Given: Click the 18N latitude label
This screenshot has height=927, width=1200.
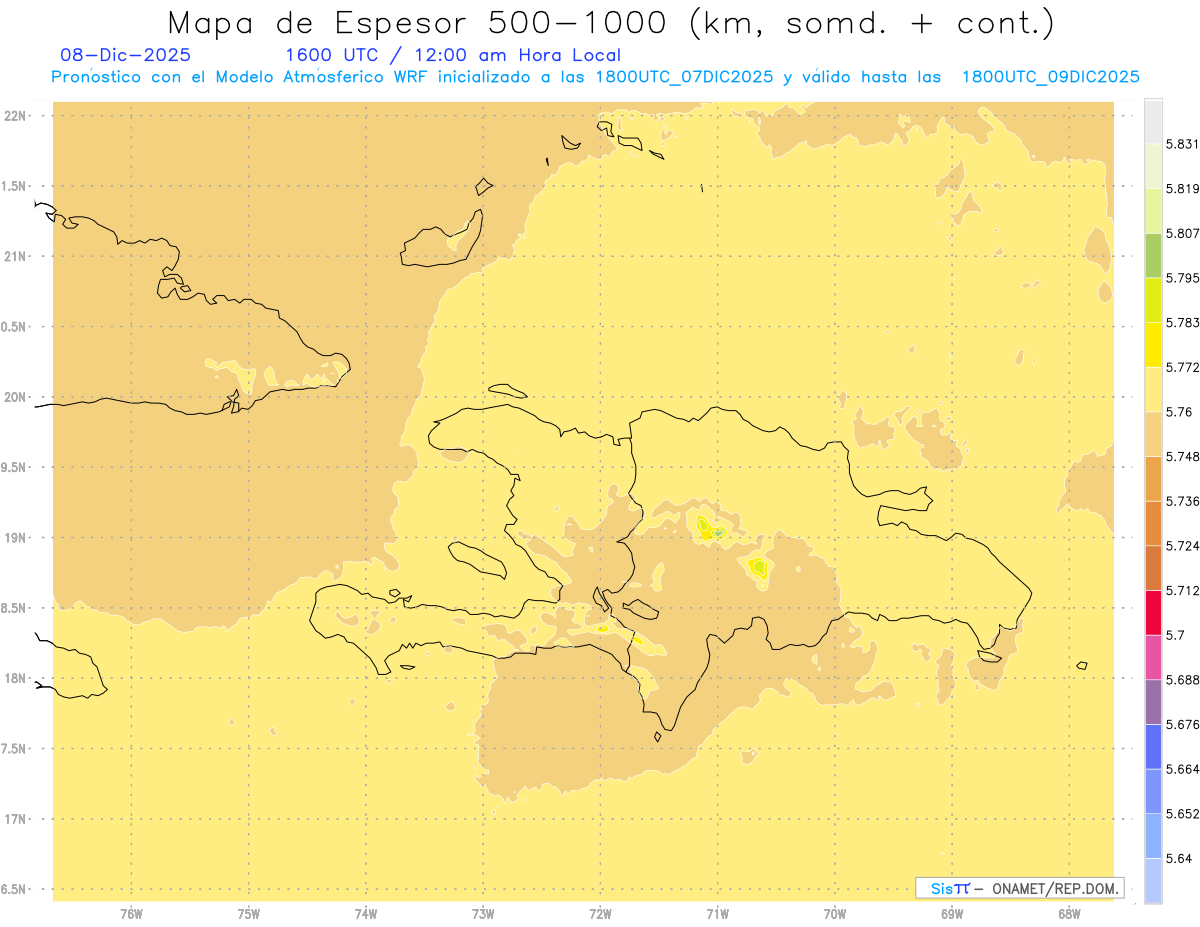Looking at the screenshot, I should click(15, 678).
